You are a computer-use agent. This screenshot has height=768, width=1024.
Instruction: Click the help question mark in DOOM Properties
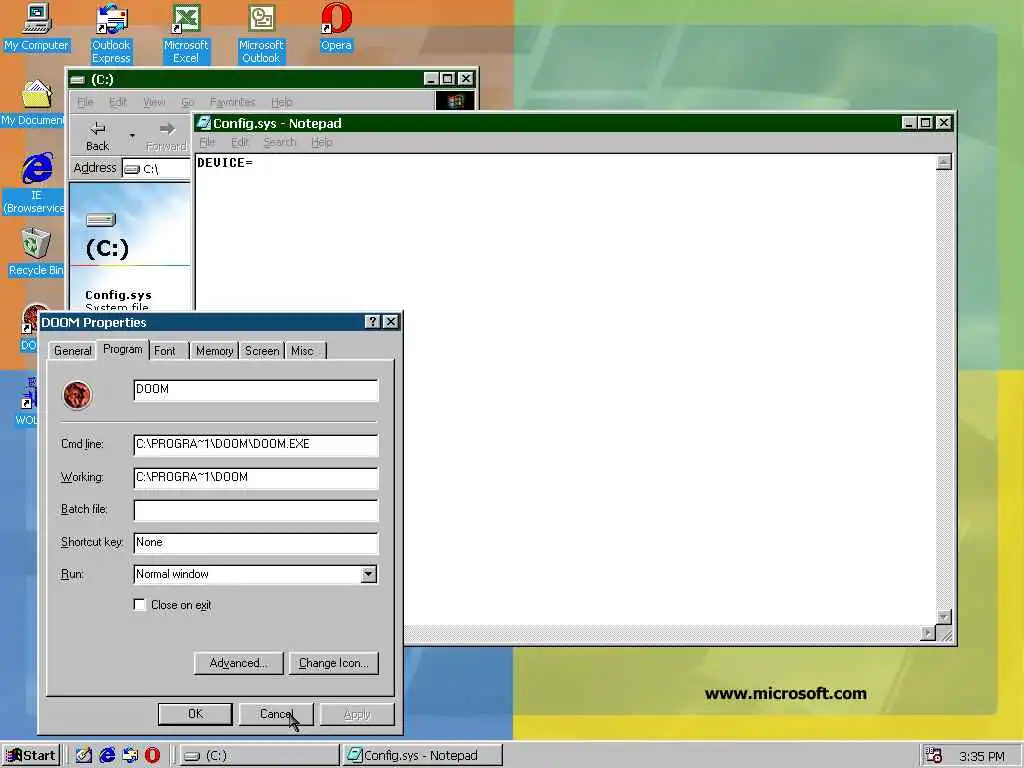point(372,321)
